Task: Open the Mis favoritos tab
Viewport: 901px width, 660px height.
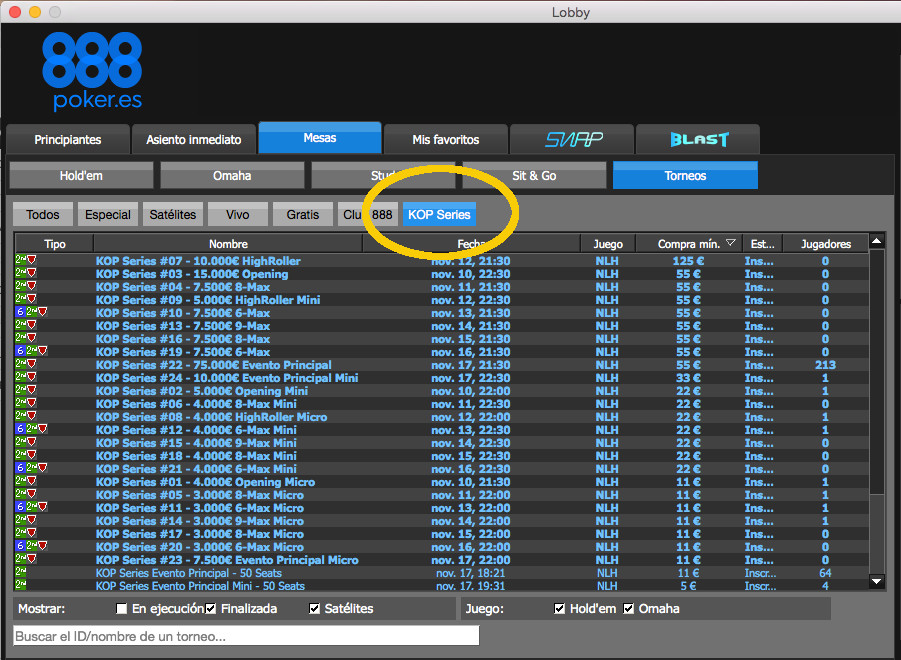Action: [446, 139]
